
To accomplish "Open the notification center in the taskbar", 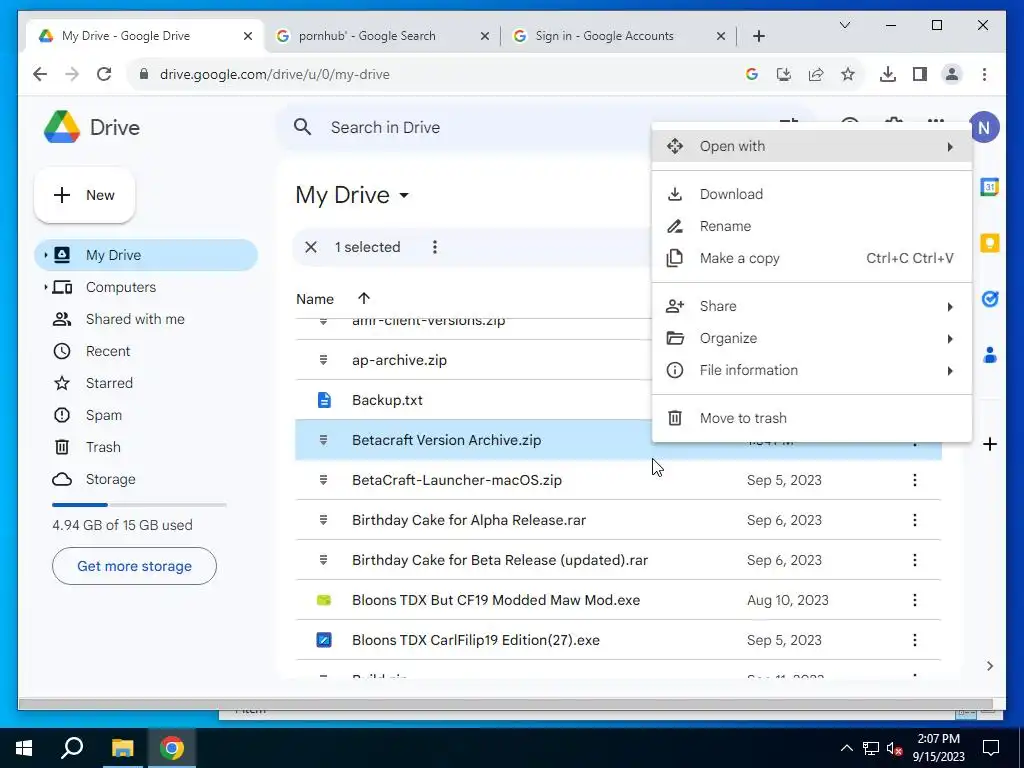I will pyautogui.click(x=991, y=748).
